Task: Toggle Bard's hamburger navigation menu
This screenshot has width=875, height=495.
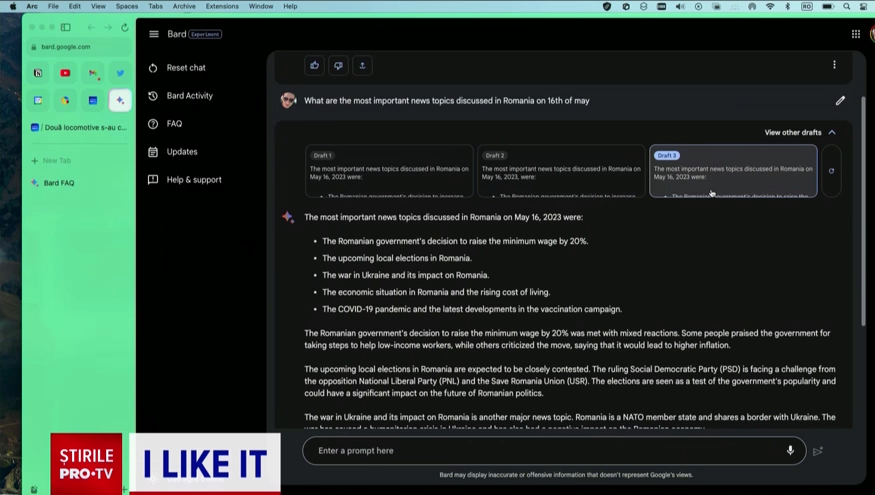Action: 154,34
